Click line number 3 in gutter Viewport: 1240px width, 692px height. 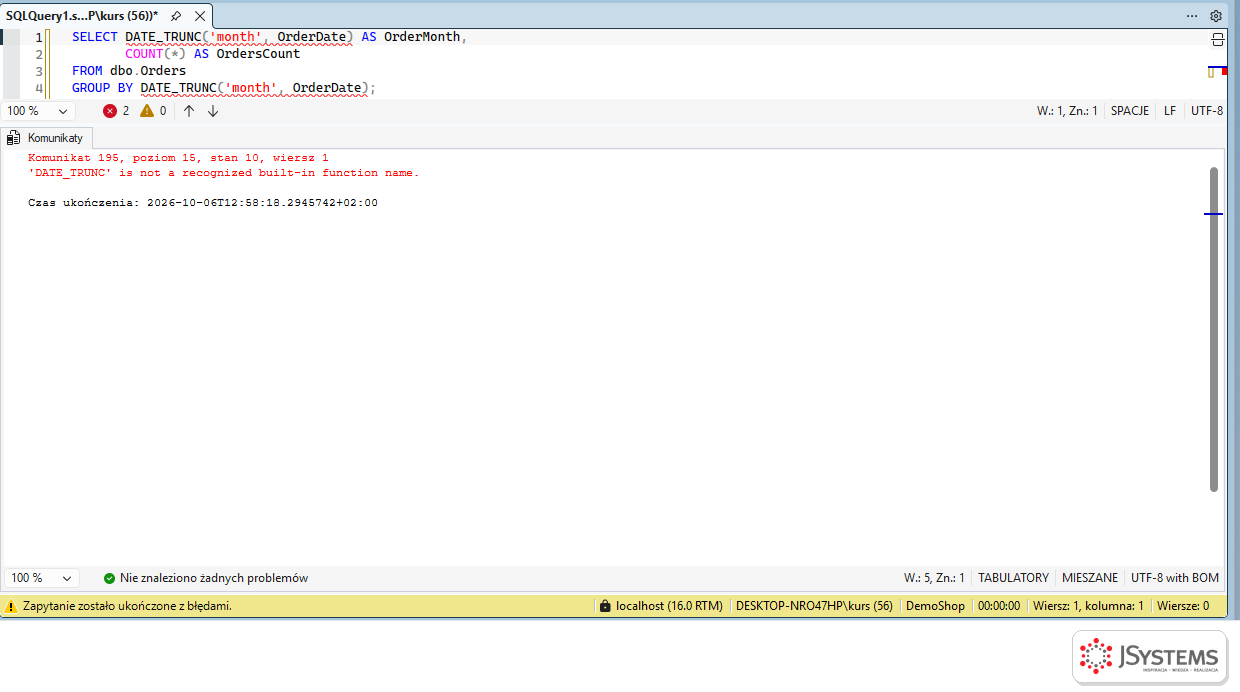pos(39,71)
